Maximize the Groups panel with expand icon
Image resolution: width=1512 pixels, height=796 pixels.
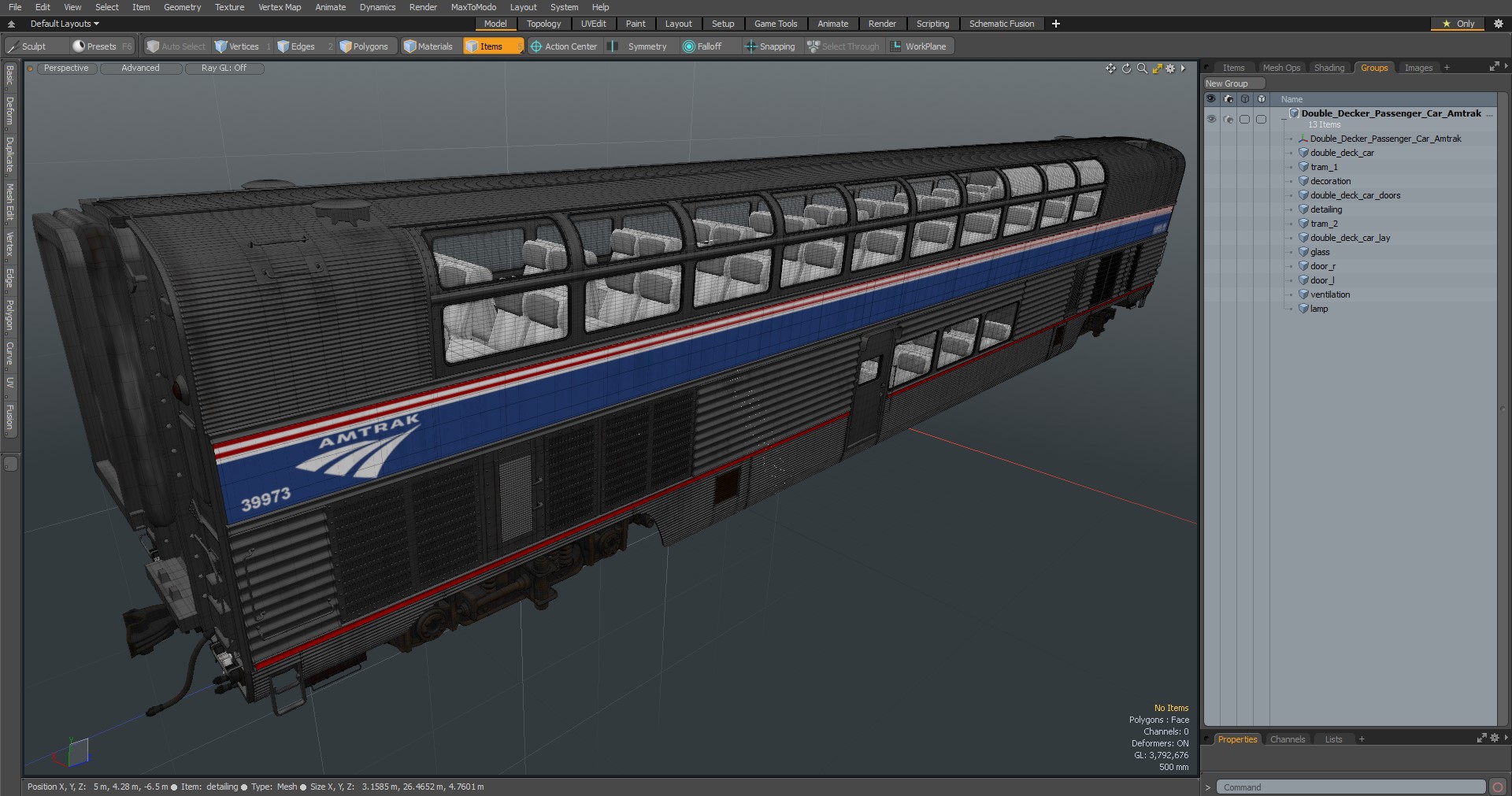coord(1494,67)
